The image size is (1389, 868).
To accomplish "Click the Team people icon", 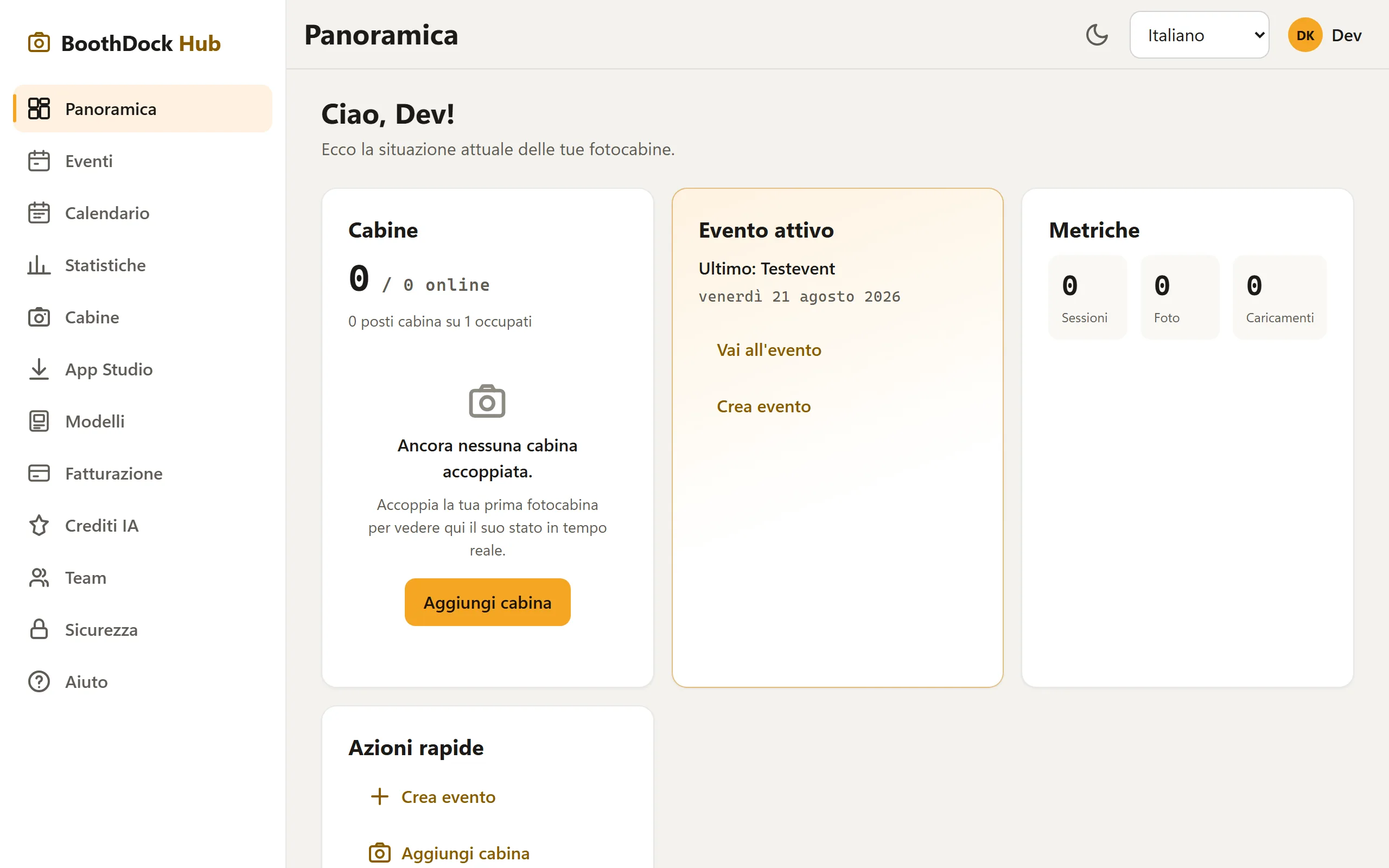I will [39, 578].
